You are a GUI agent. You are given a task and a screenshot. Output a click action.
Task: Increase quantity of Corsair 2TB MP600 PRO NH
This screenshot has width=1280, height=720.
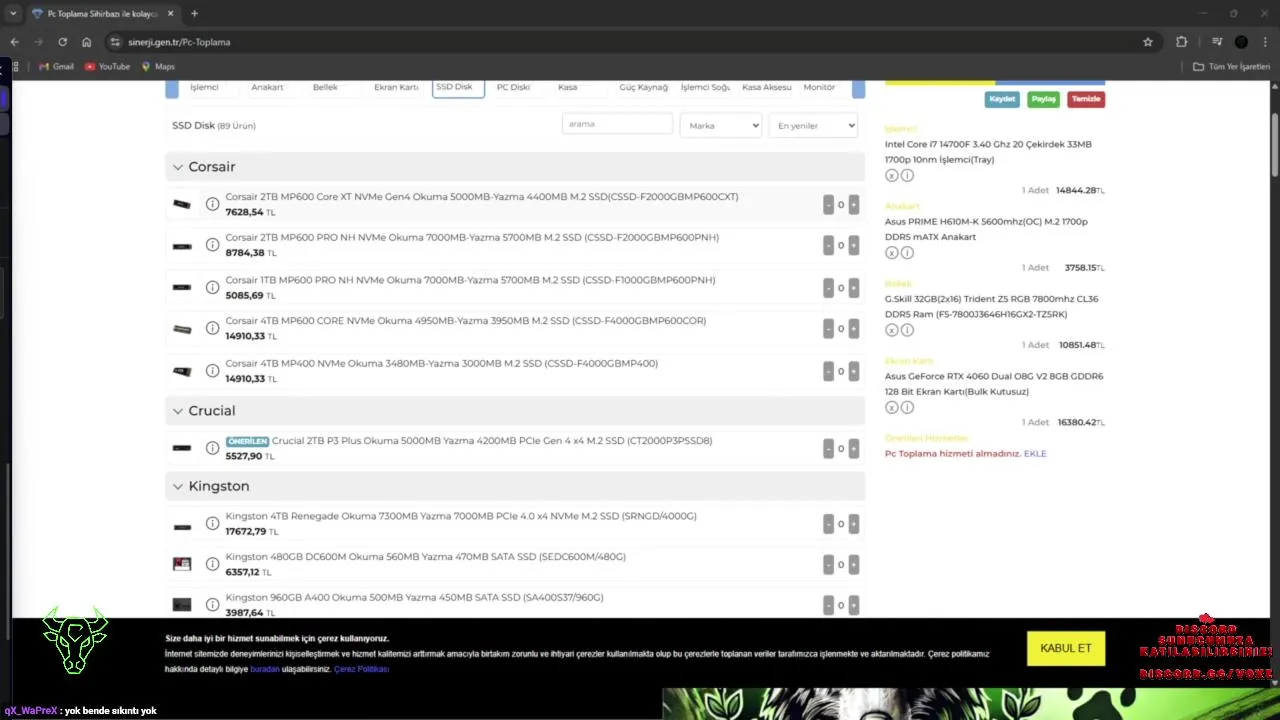tap(853, 245)
